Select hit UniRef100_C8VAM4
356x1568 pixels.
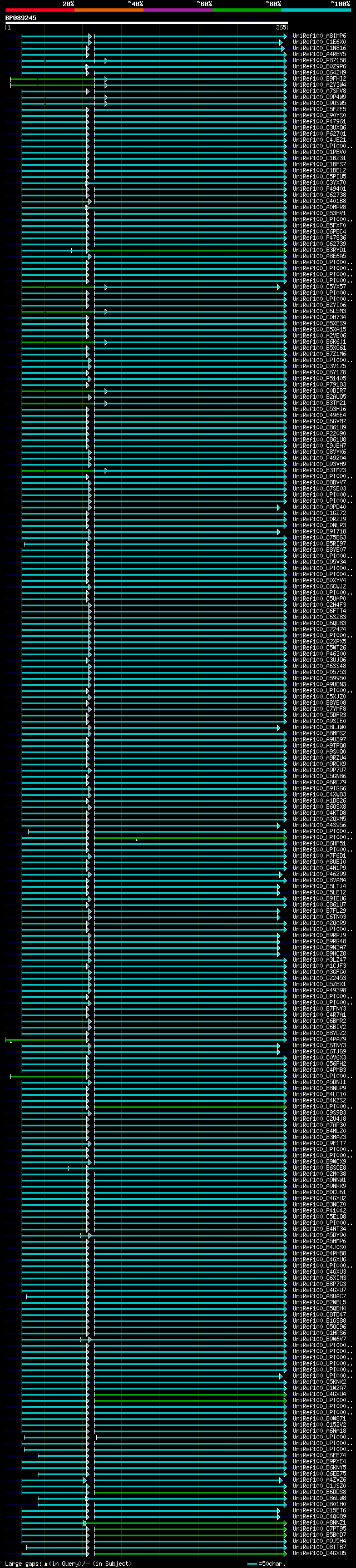tap(319, 879)
